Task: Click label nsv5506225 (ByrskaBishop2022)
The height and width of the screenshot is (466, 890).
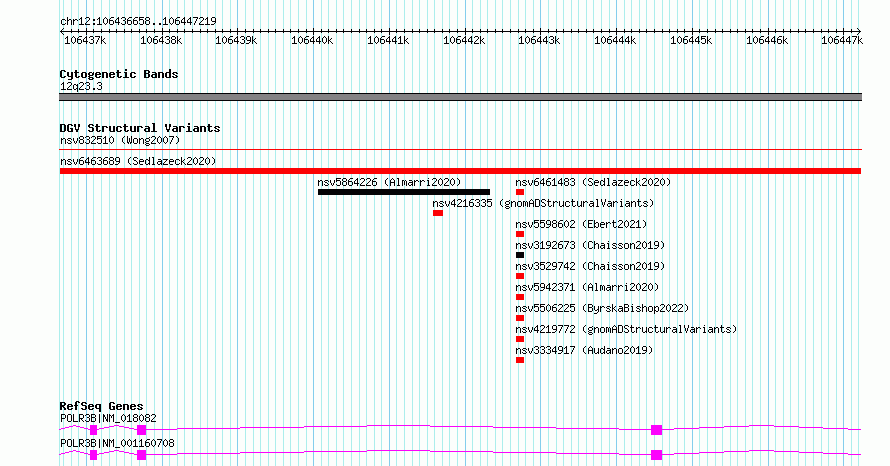Action: tap(602, 308)
